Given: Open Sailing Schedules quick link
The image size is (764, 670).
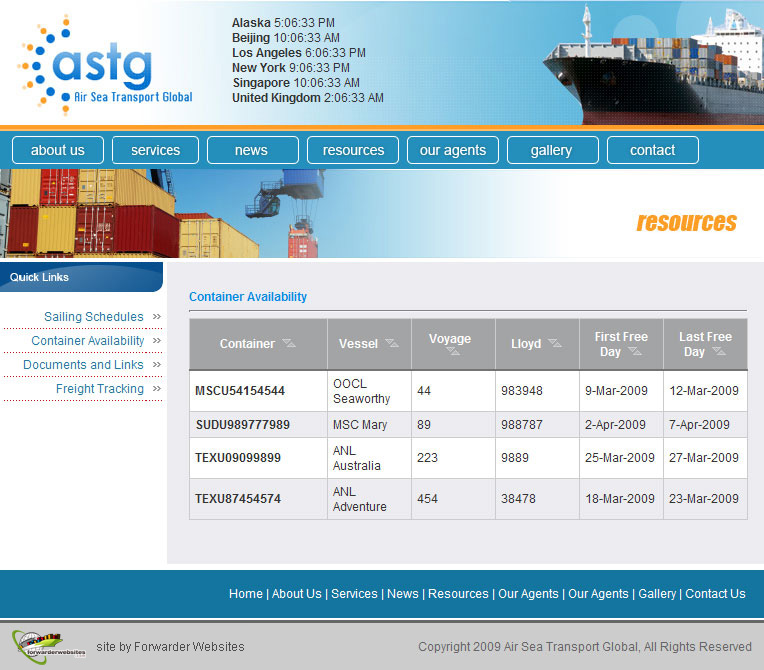Looking at the screenshot, I should (x=94, y=317).
